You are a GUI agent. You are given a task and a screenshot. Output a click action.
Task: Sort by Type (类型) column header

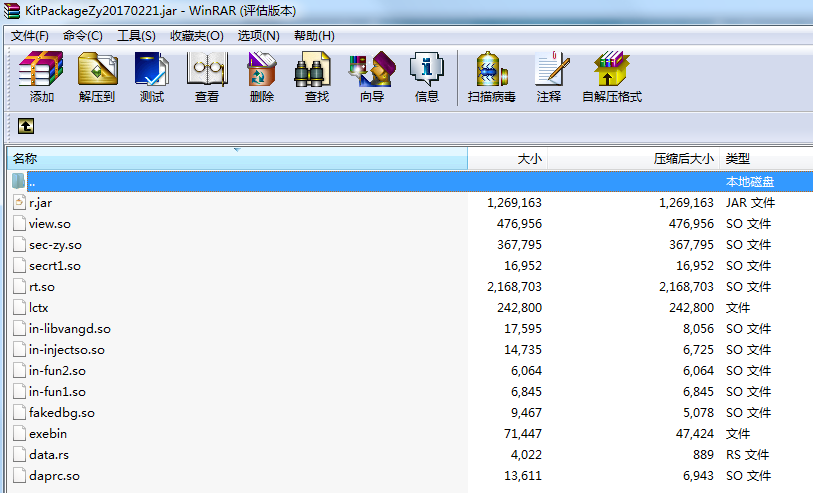[766, 159]
